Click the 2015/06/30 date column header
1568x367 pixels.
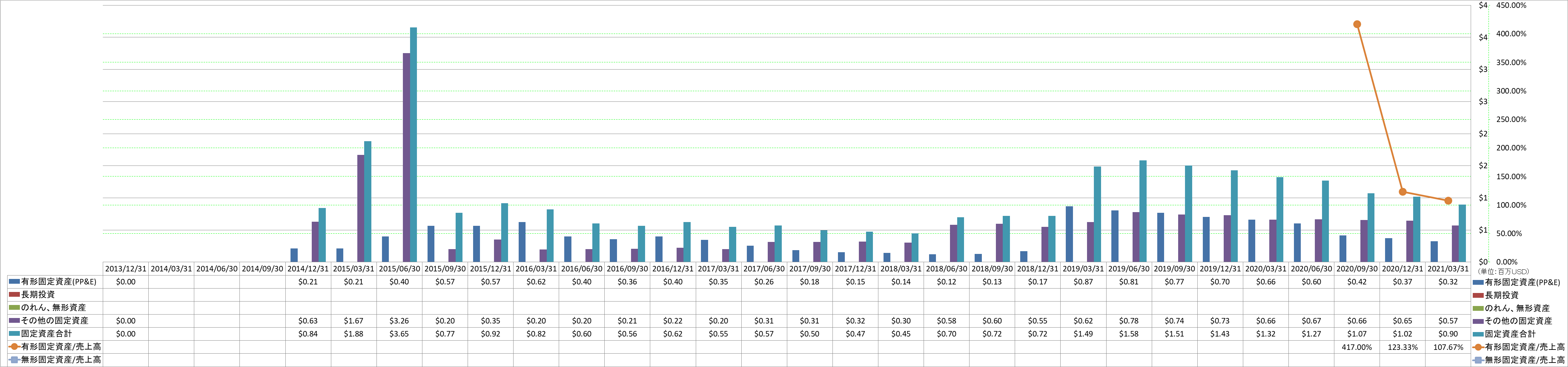click(399, 268)
